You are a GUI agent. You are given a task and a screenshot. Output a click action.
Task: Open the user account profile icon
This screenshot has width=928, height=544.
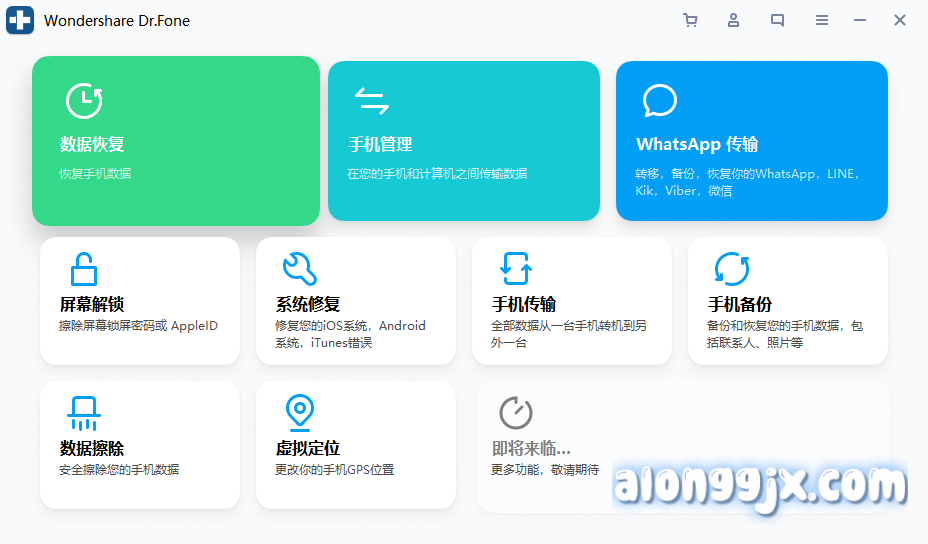734,20
